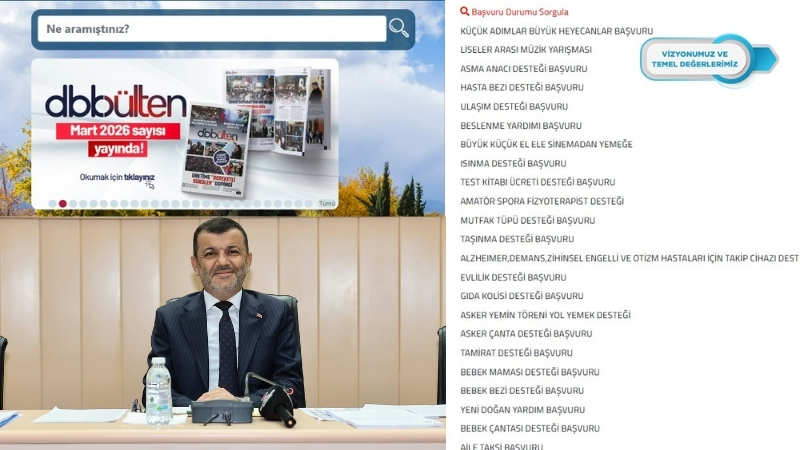
Task: Select 'Tamirat Desteği Başvuru'
Action: [516, 353]
